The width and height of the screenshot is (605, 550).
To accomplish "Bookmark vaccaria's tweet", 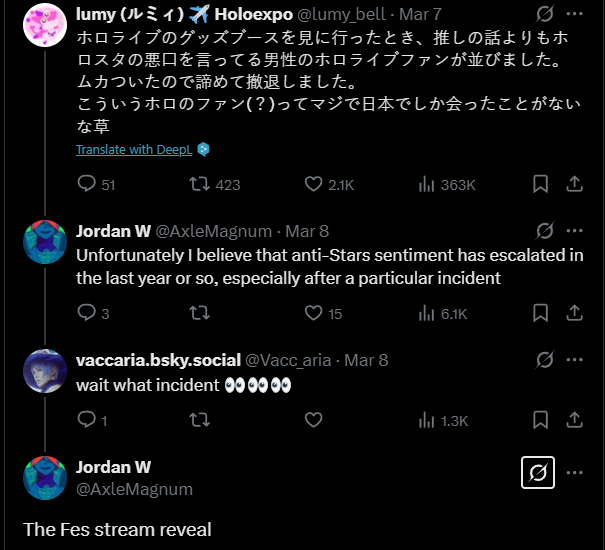I will tap(540, 420).
